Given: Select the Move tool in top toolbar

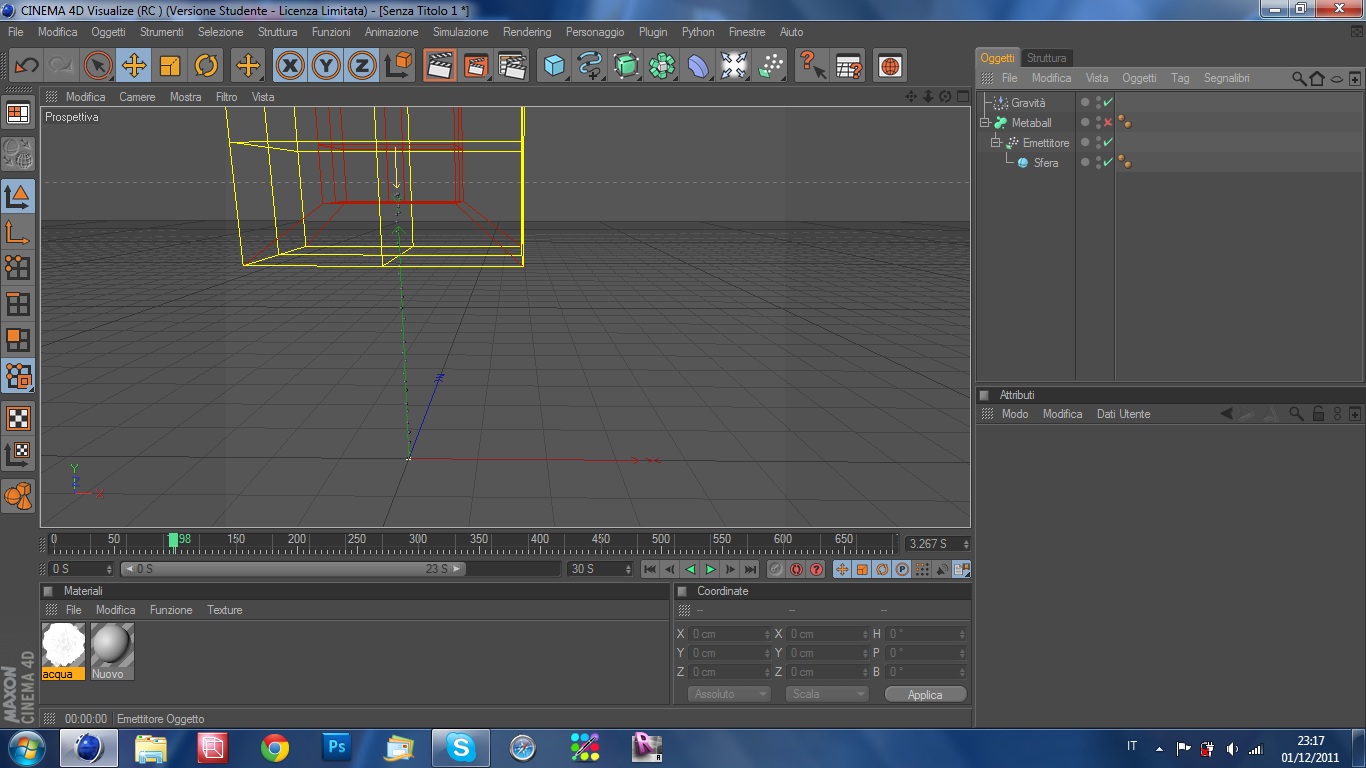Looking at the screenshot, I should tap(134, 66).
